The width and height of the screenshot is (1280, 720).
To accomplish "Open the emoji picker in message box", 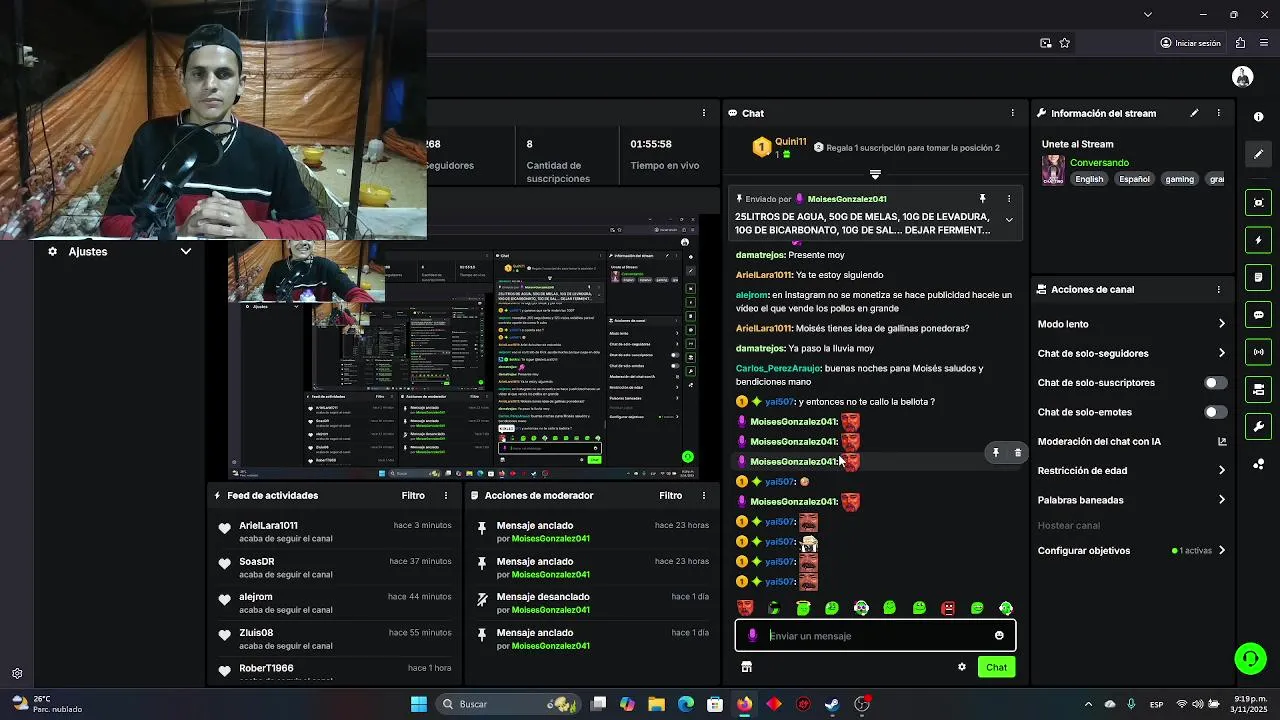I will point(999,636).
